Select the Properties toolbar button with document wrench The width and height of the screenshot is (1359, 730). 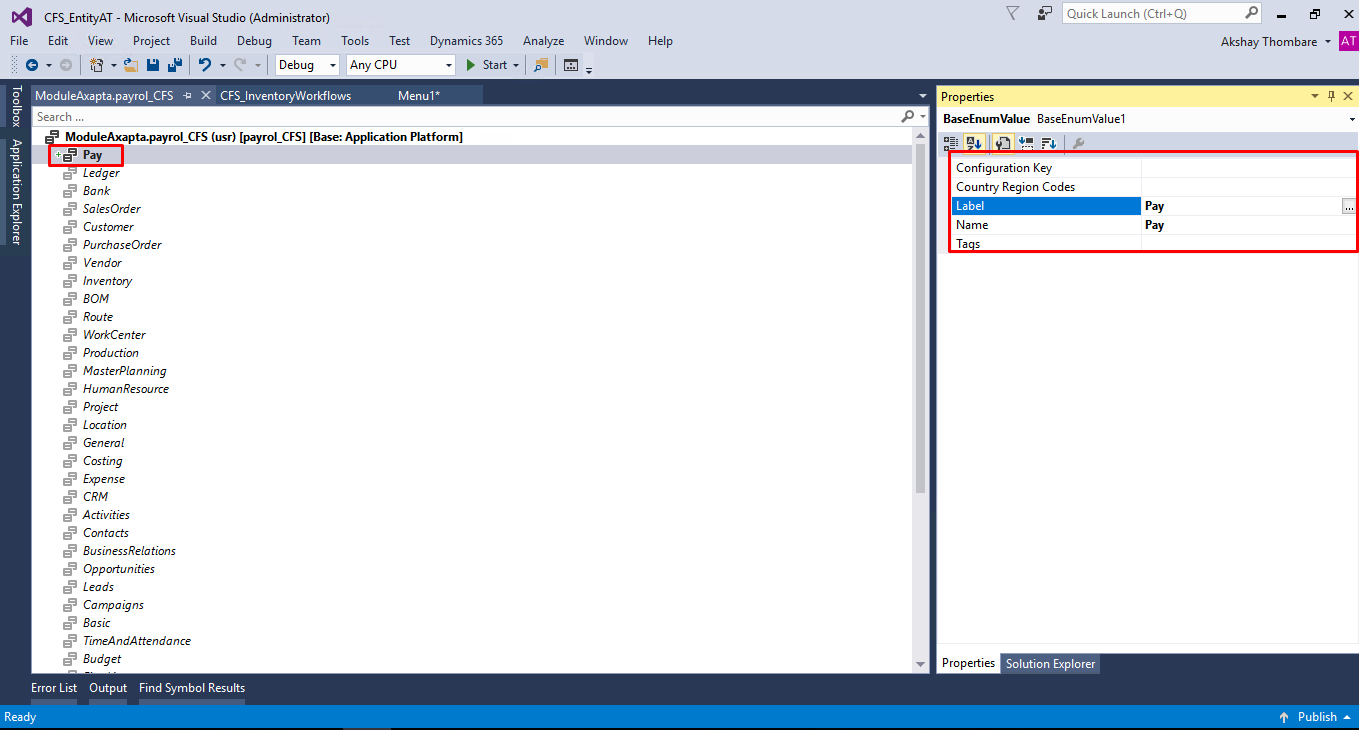1003,143
